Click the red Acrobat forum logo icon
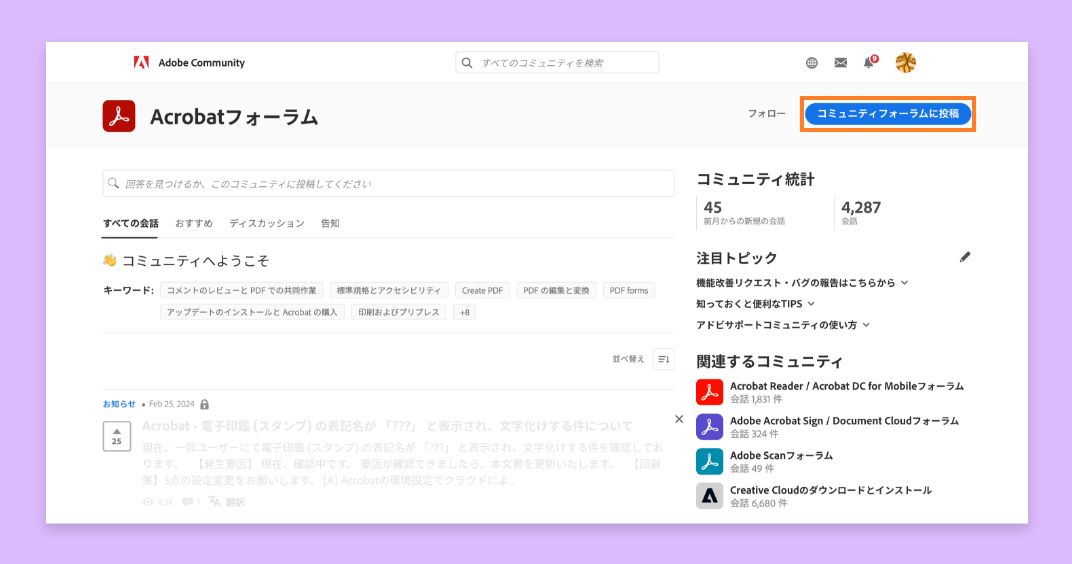The height and width of the screenshot is (564, 1072). click(x=119, y=116)
